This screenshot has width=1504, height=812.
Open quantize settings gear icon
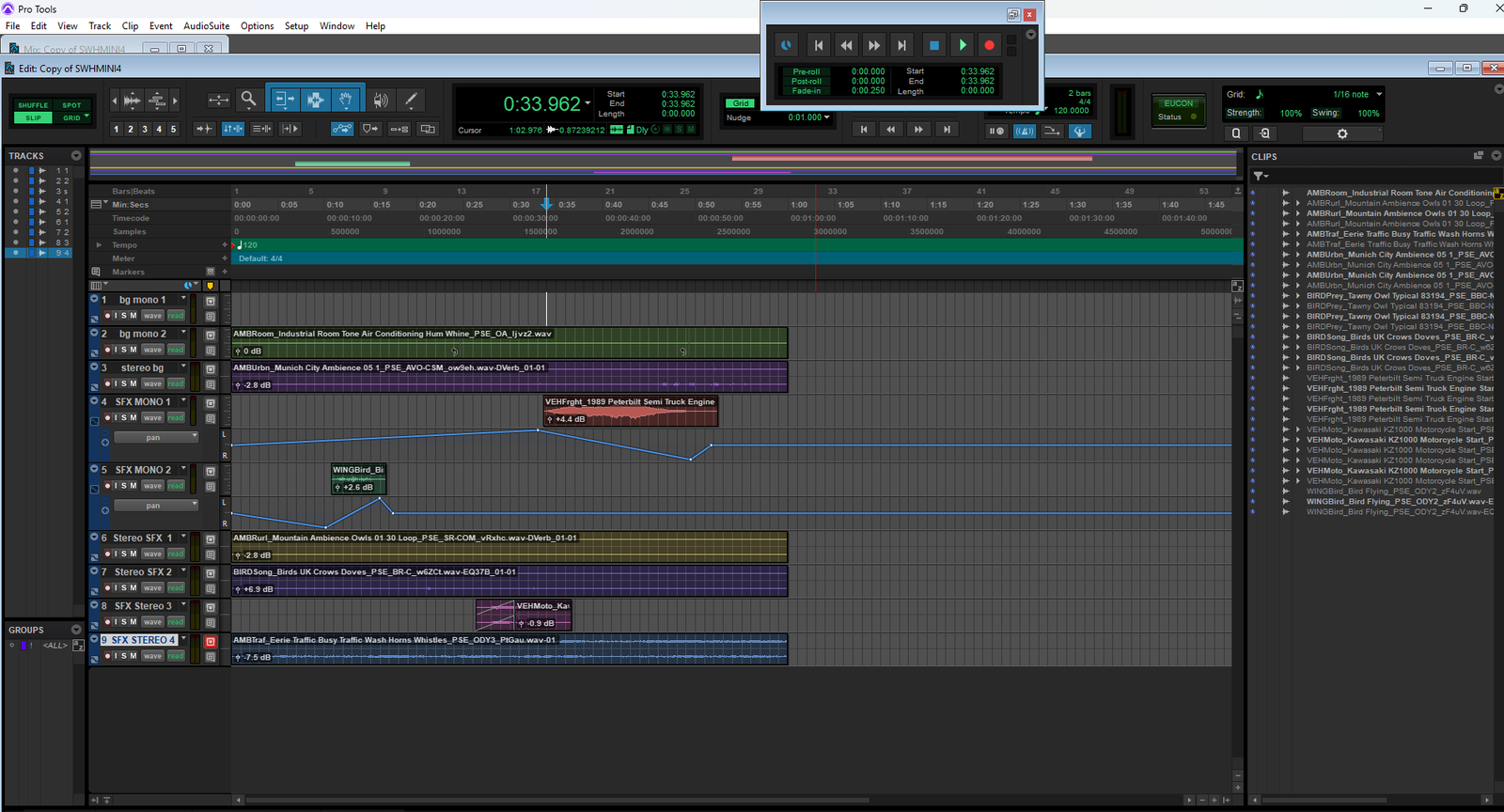pyautogui.click(x=1342, y=133)
